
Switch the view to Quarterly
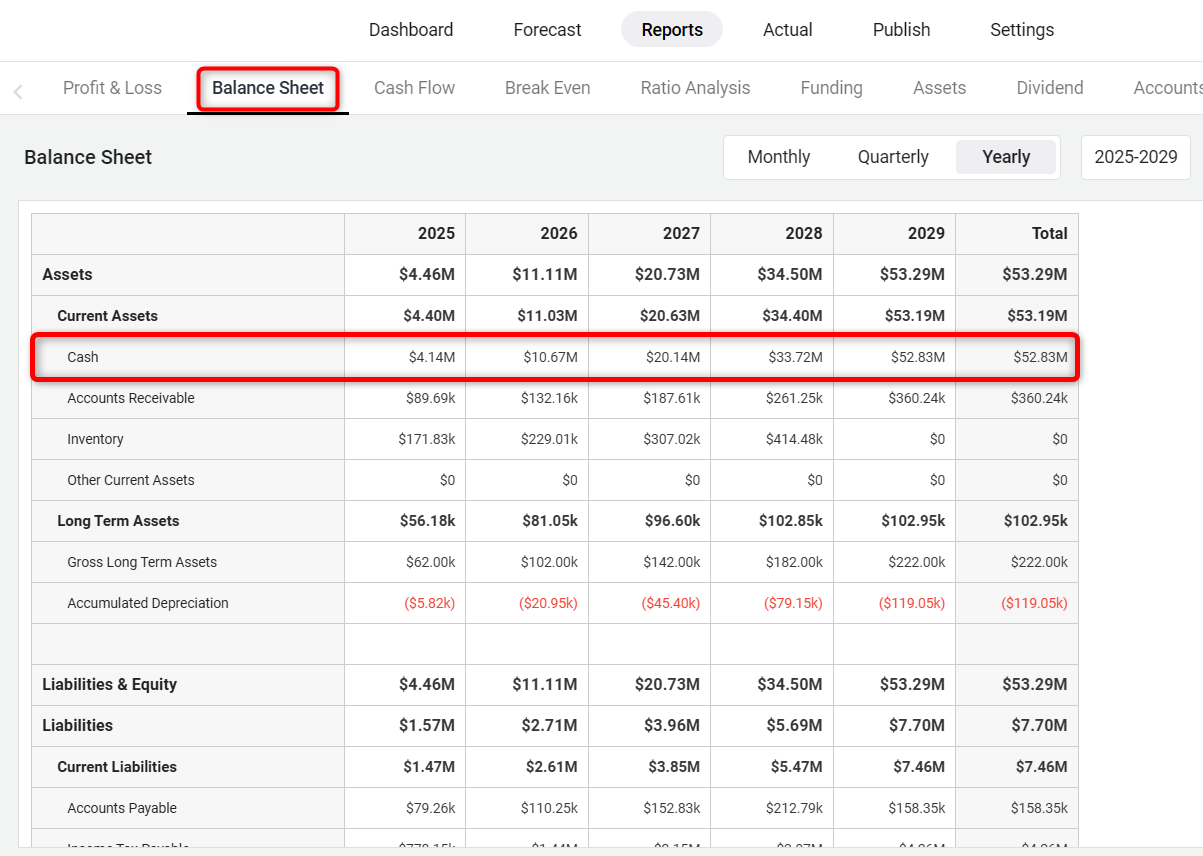[x=893, y=157]
